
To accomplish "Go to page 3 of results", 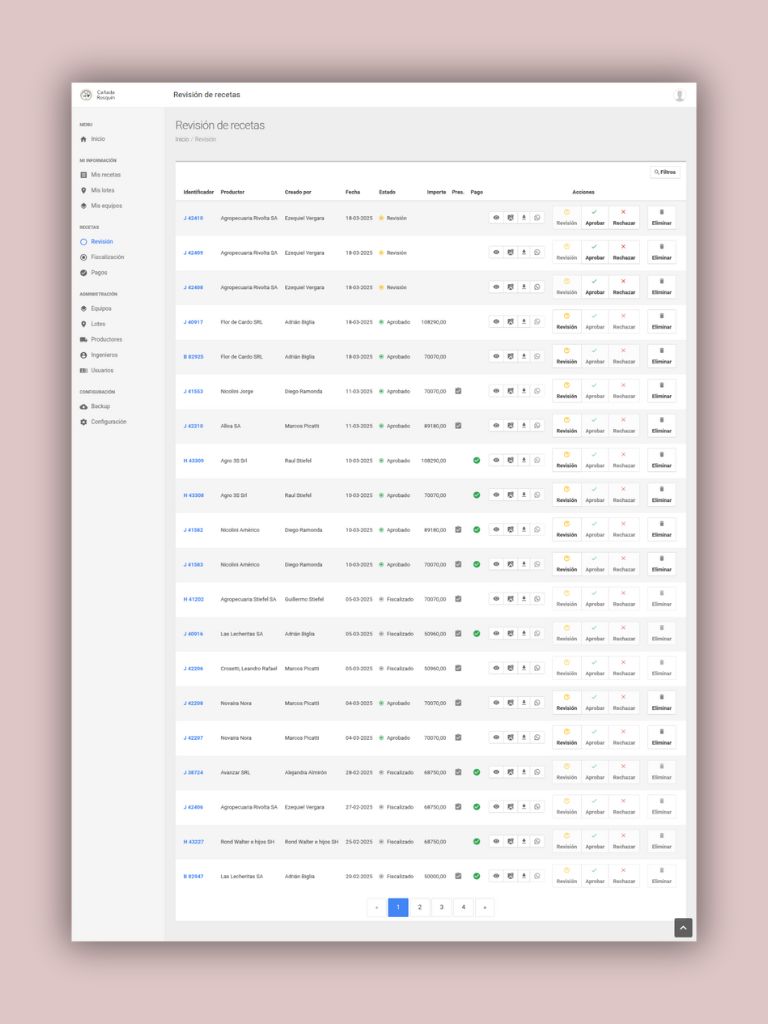I will click(441, 908).
